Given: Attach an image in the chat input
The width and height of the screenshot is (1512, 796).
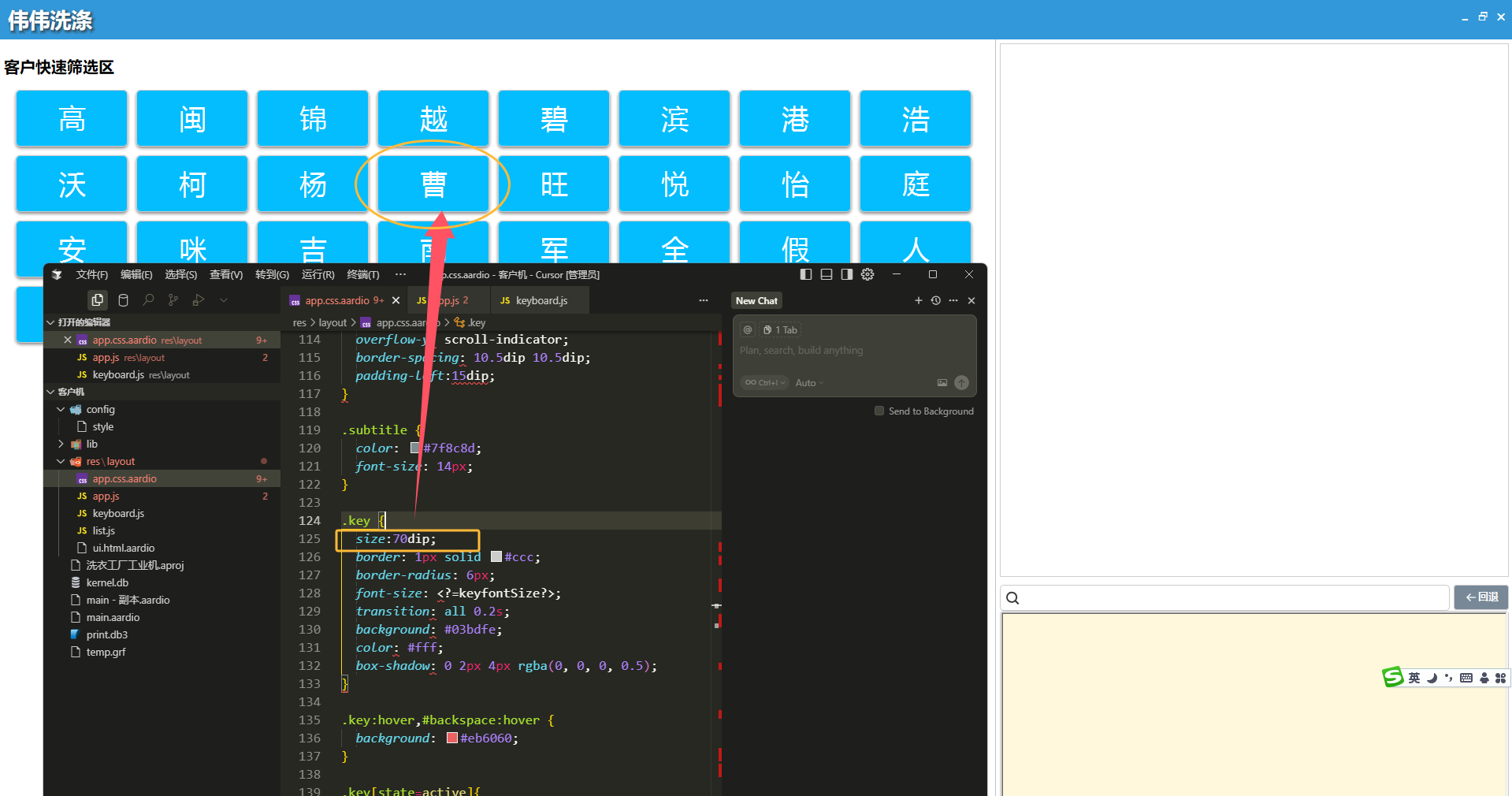Looking at the screenshot, I should coord(942,383).
